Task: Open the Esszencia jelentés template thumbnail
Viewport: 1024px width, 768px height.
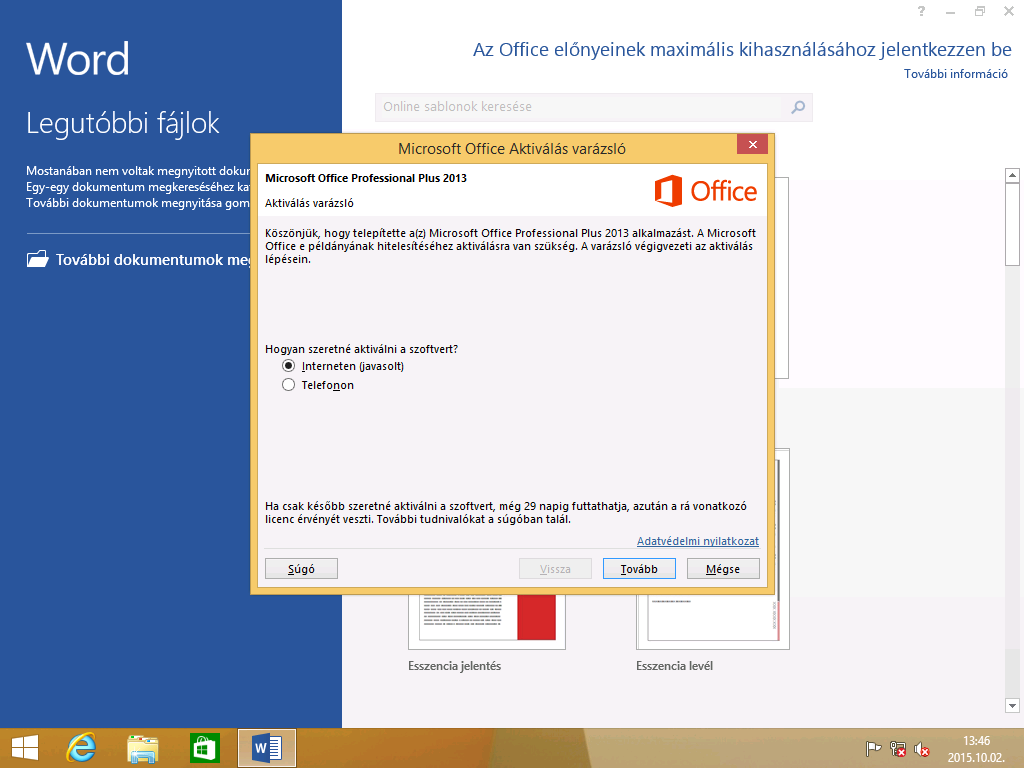Action: [x=487, y=621]
